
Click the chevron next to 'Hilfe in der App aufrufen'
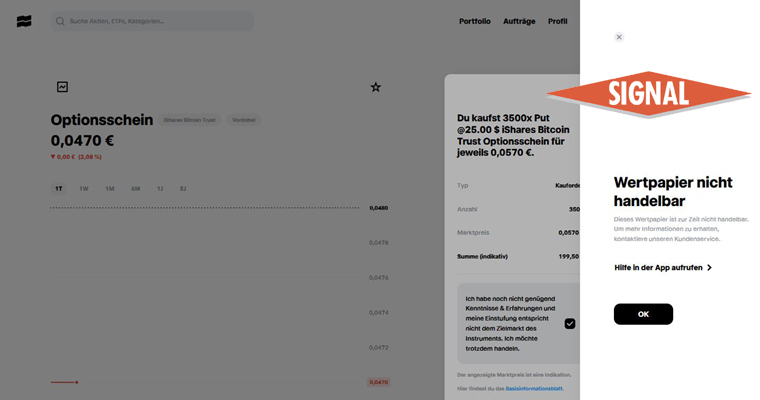click(710, 268)
